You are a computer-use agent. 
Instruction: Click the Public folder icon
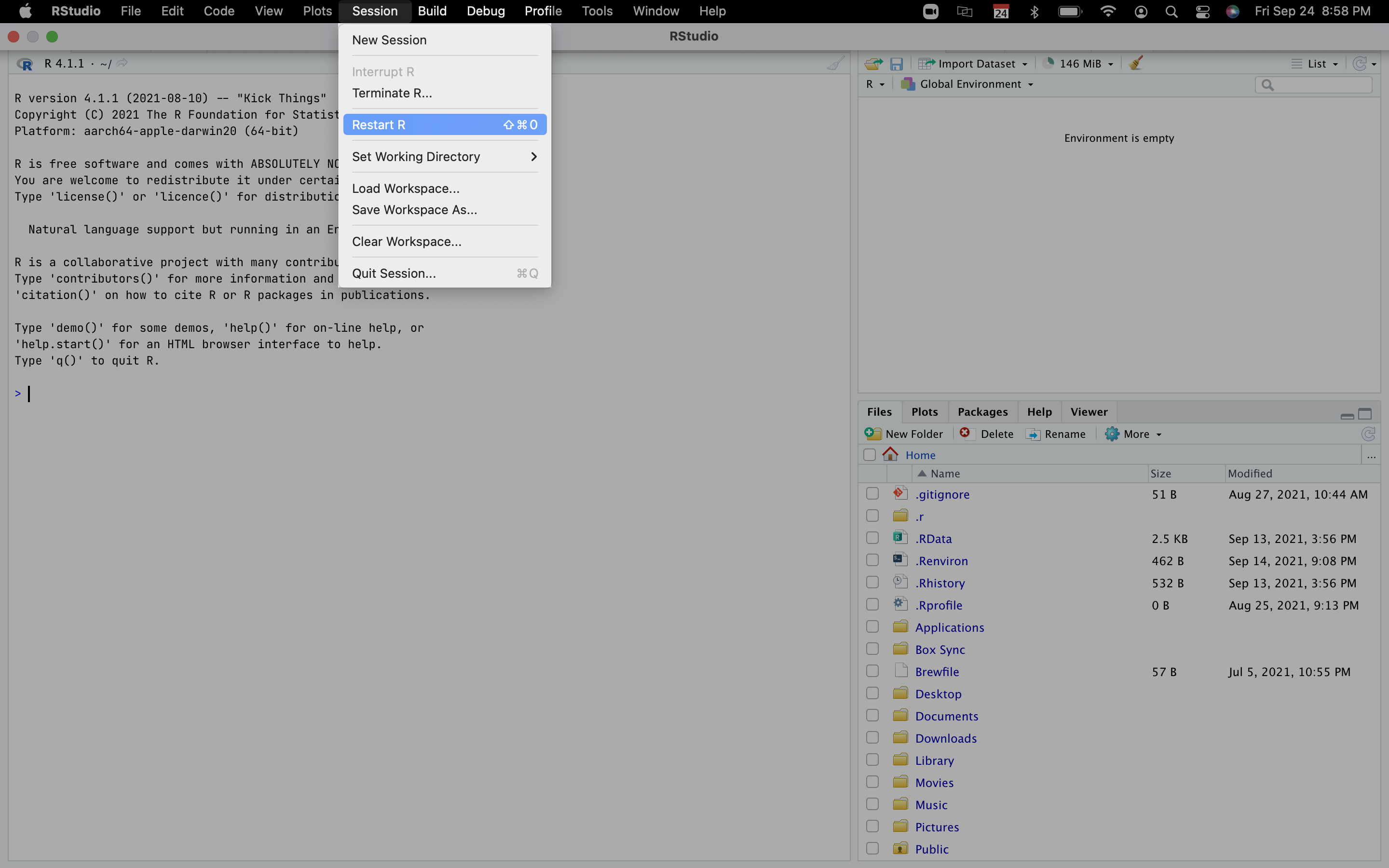[x=900, y=848]
